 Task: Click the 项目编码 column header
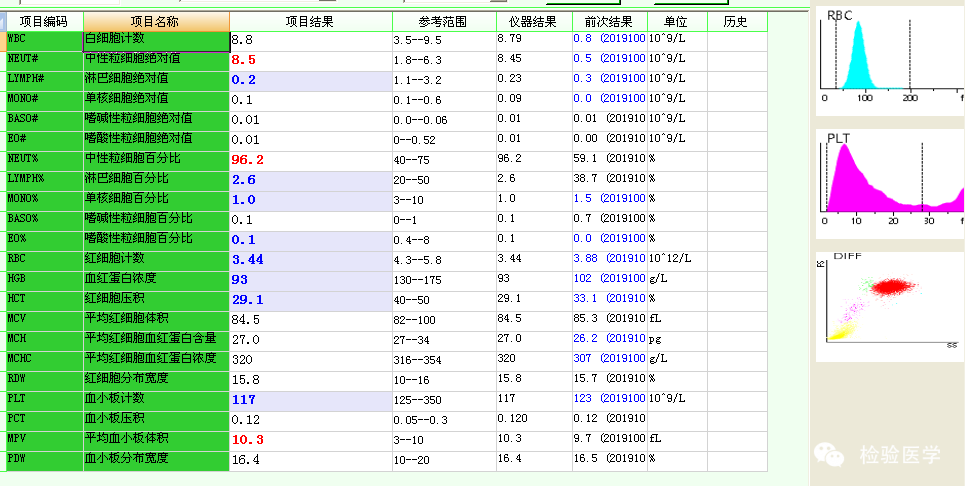(x=44, y=22)
